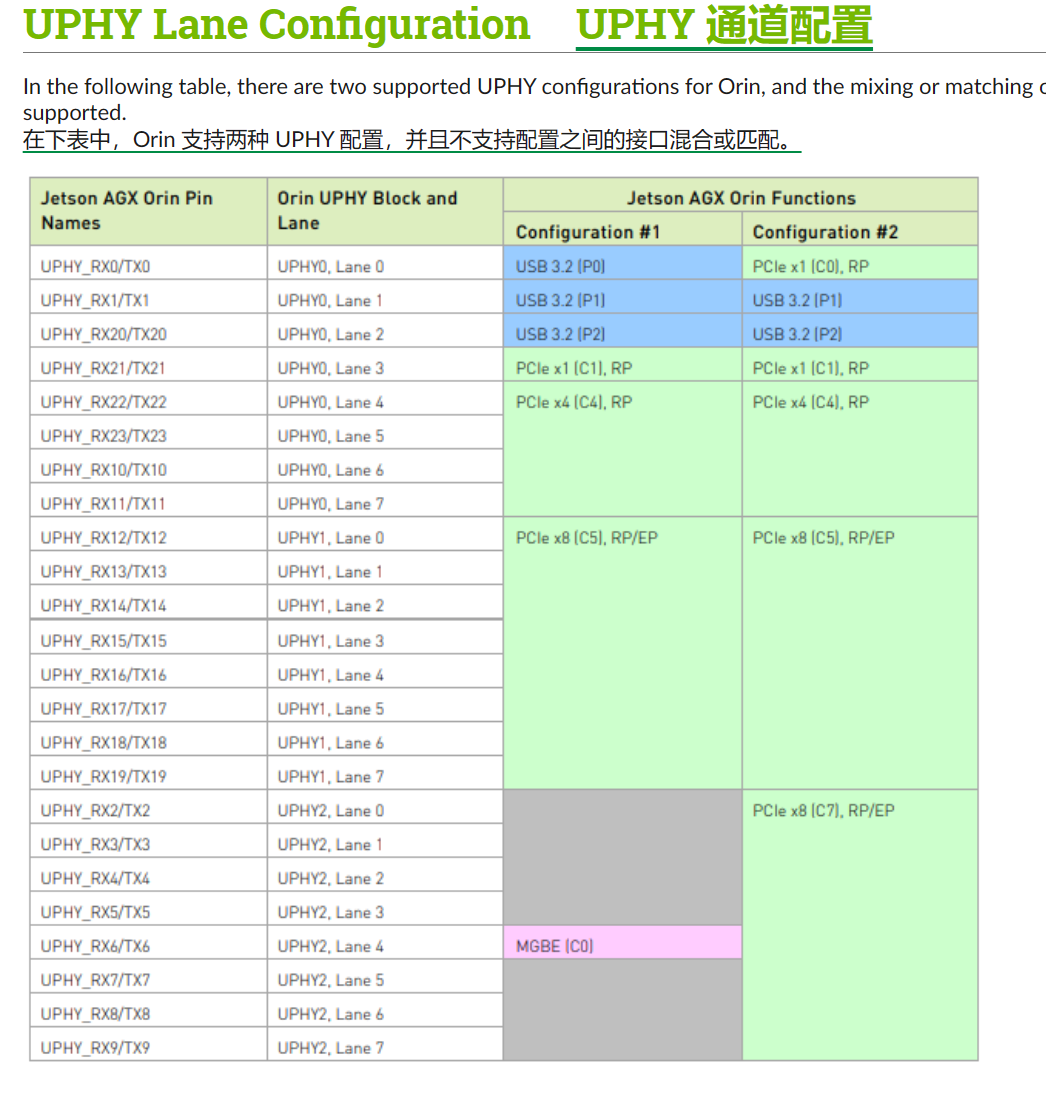
Task: Click the 'UPHY2, Lane 4' cell
Action: pyautogui.click(x=385, y=943)
